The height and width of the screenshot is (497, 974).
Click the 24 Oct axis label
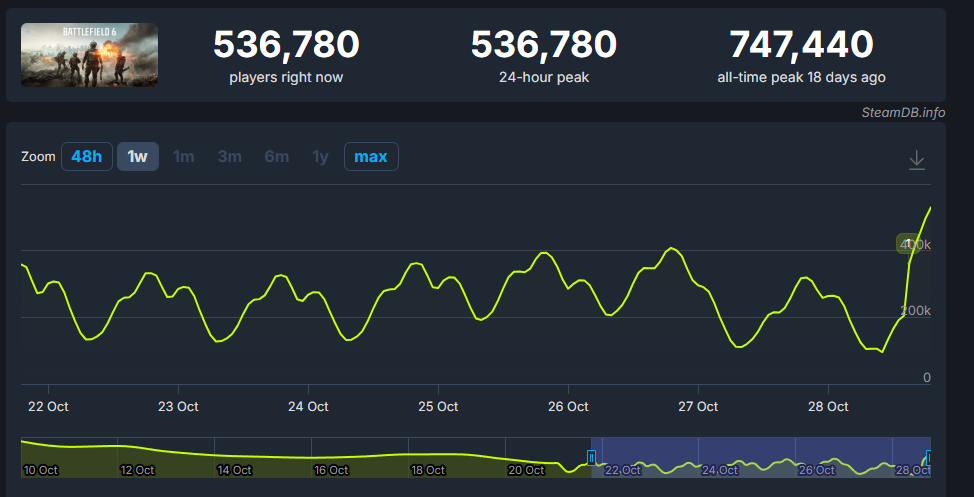pyautogui.click(x=308, y=406)
